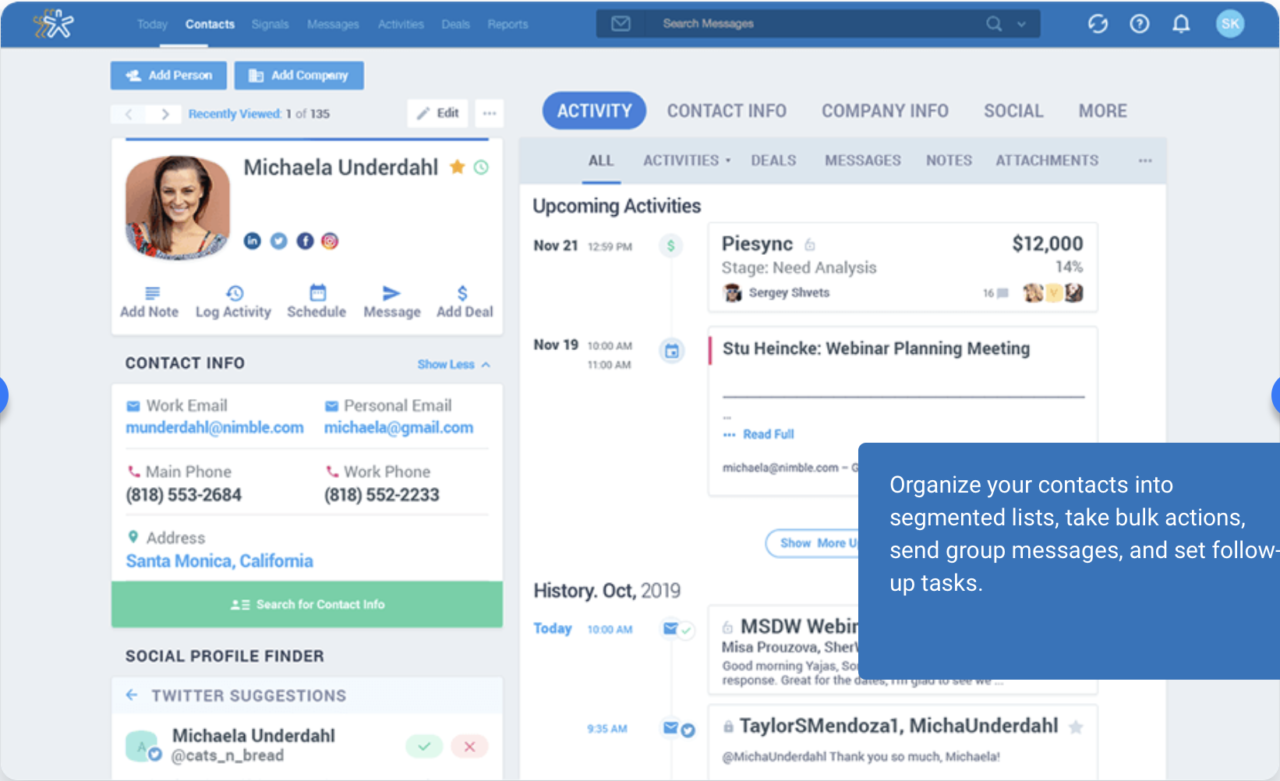The image size is (1280, 781).
Task: Switch to SOCIAL tab
Action: click(1013, 111)
